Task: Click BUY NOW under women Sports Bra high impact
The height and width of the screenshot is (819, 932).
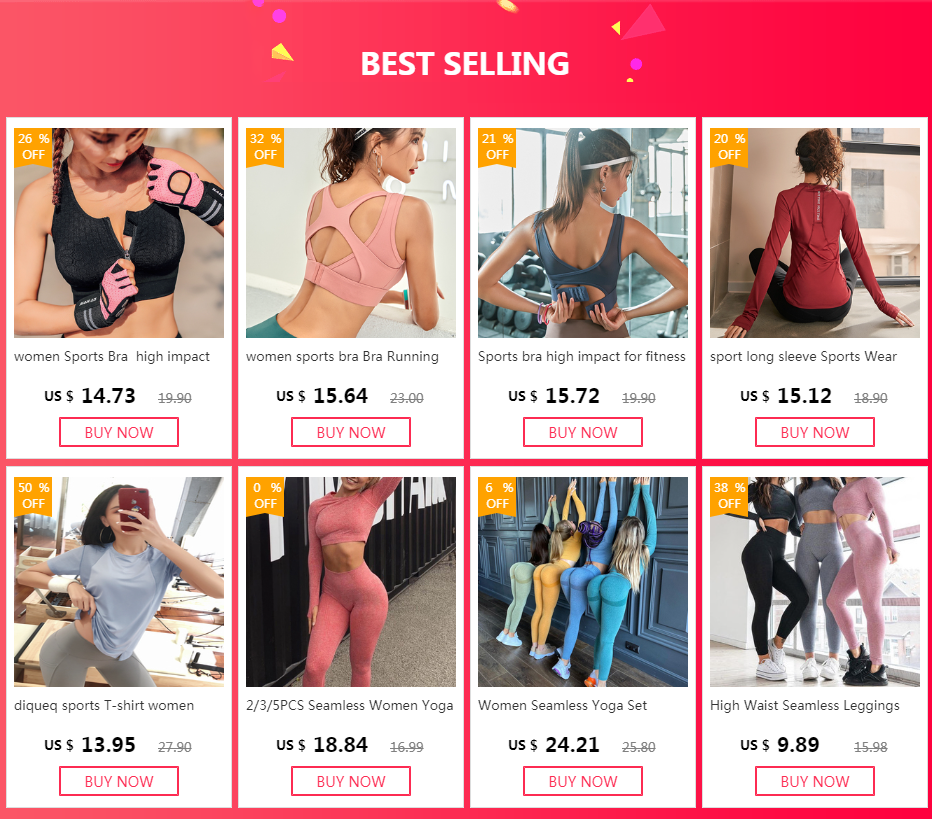Action: pyautogui.click(x=119, y=432)
